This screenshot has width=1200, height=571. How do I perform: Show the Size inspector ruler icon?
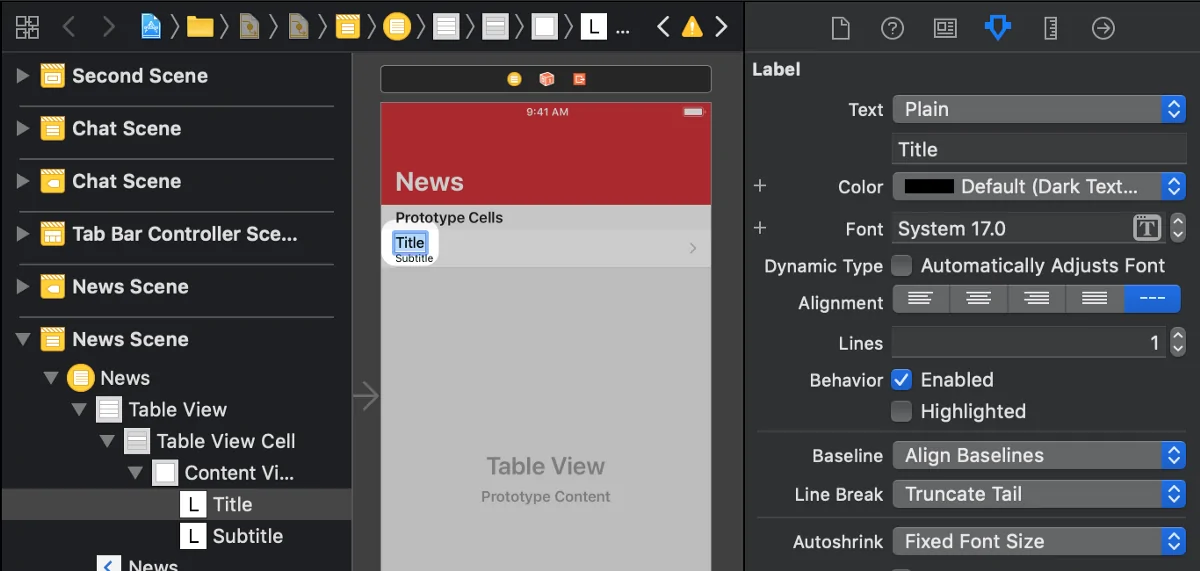tap(1050, 28)
